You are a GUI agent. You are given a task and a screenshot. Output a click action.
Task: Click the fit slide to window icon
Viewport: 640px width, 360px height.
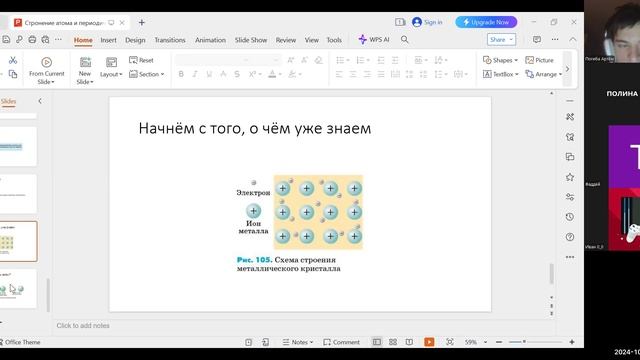coord(450,342)
